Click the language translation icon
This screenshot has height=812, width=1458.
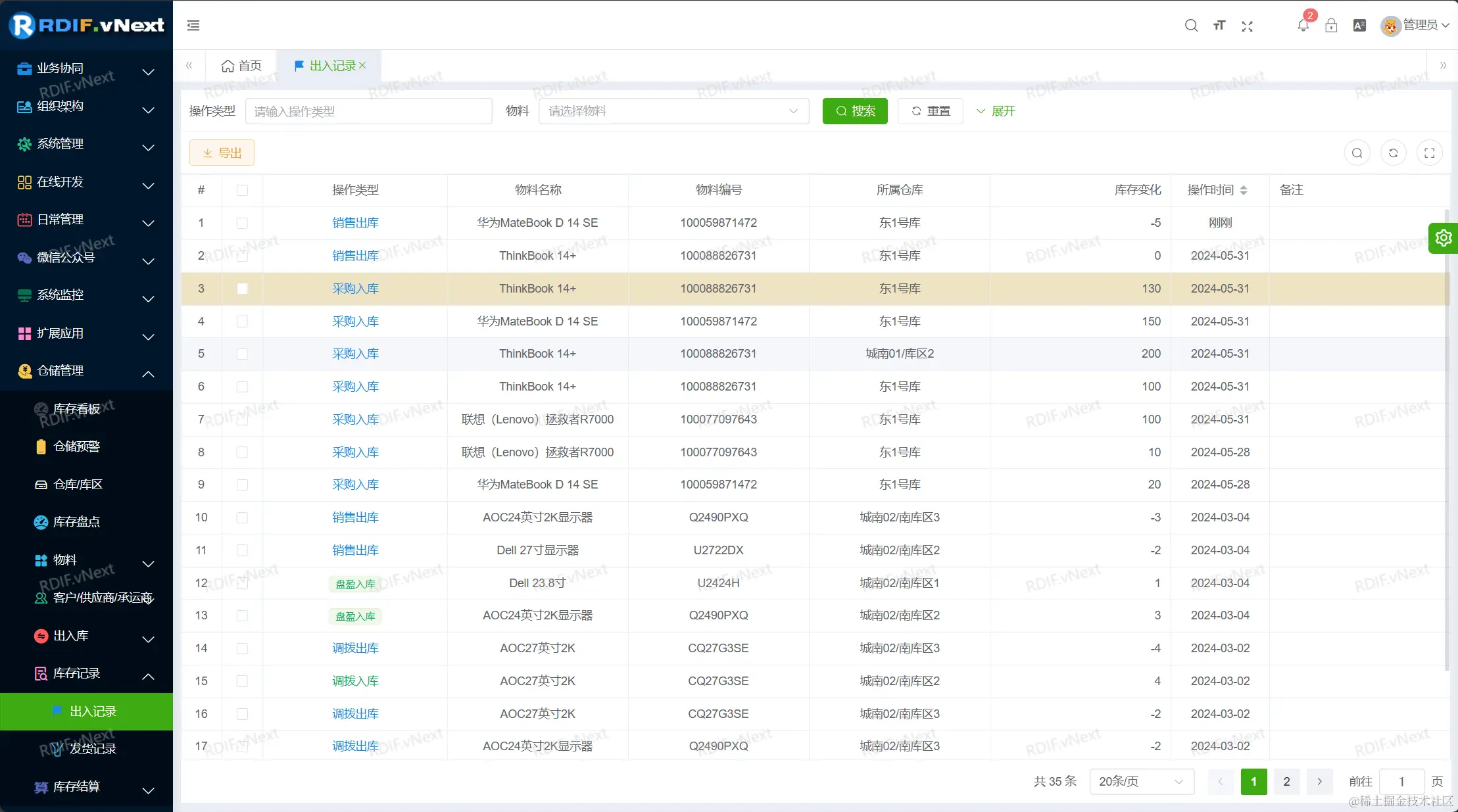[1359, 26]
